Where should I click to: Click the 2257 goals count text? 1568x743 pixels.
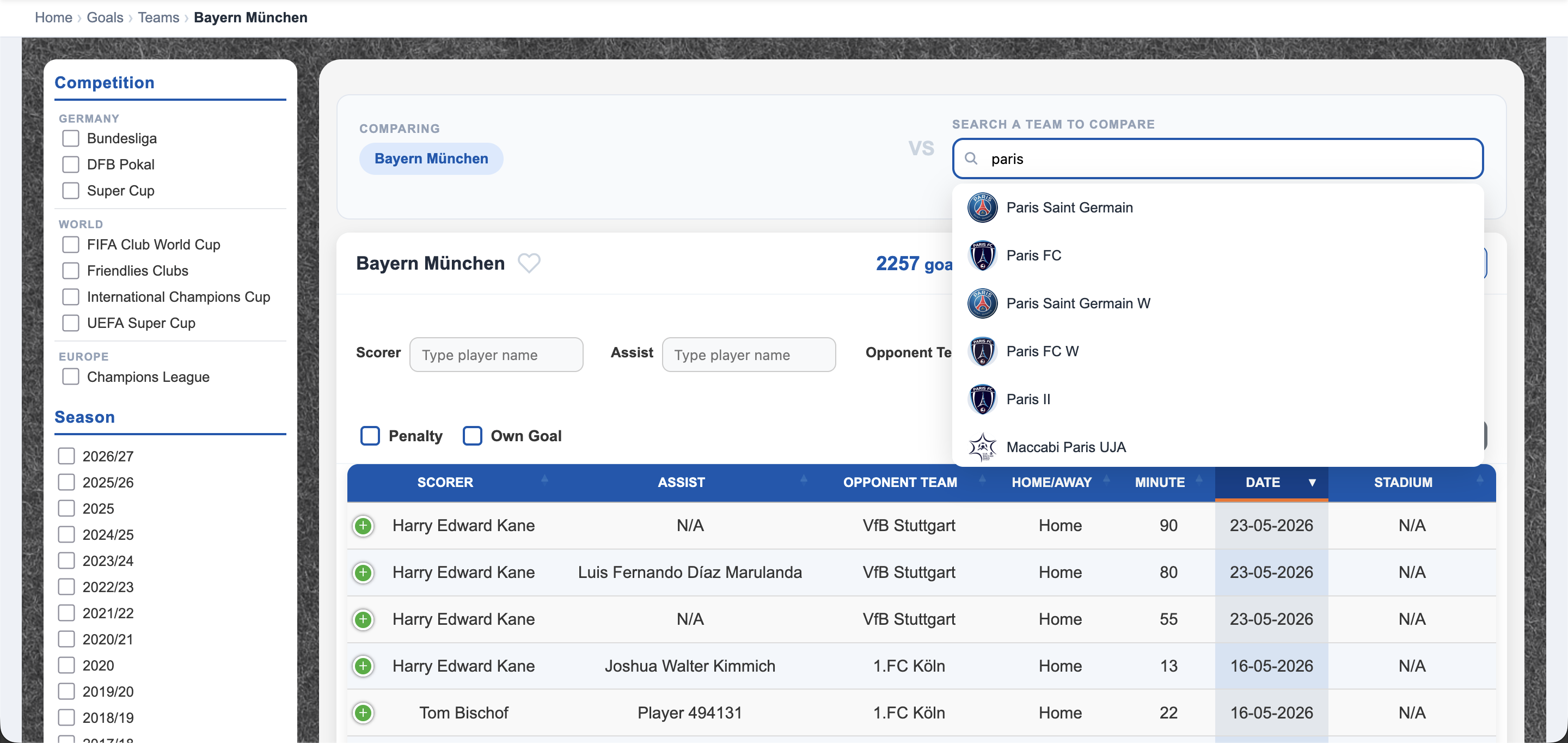click(x=914, y=264)
